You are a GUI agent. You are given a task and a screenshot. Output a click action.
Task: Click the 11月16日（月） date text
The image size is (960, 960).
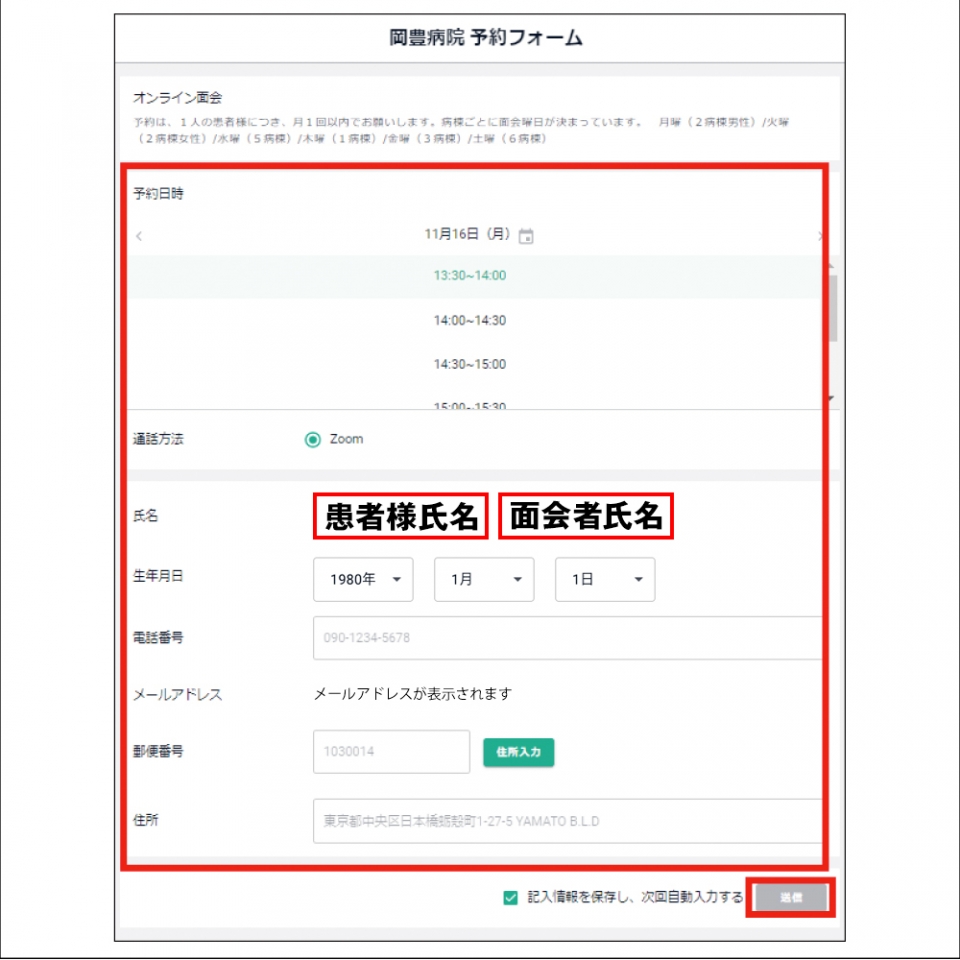pyautogui.click(x=467, y=234)
